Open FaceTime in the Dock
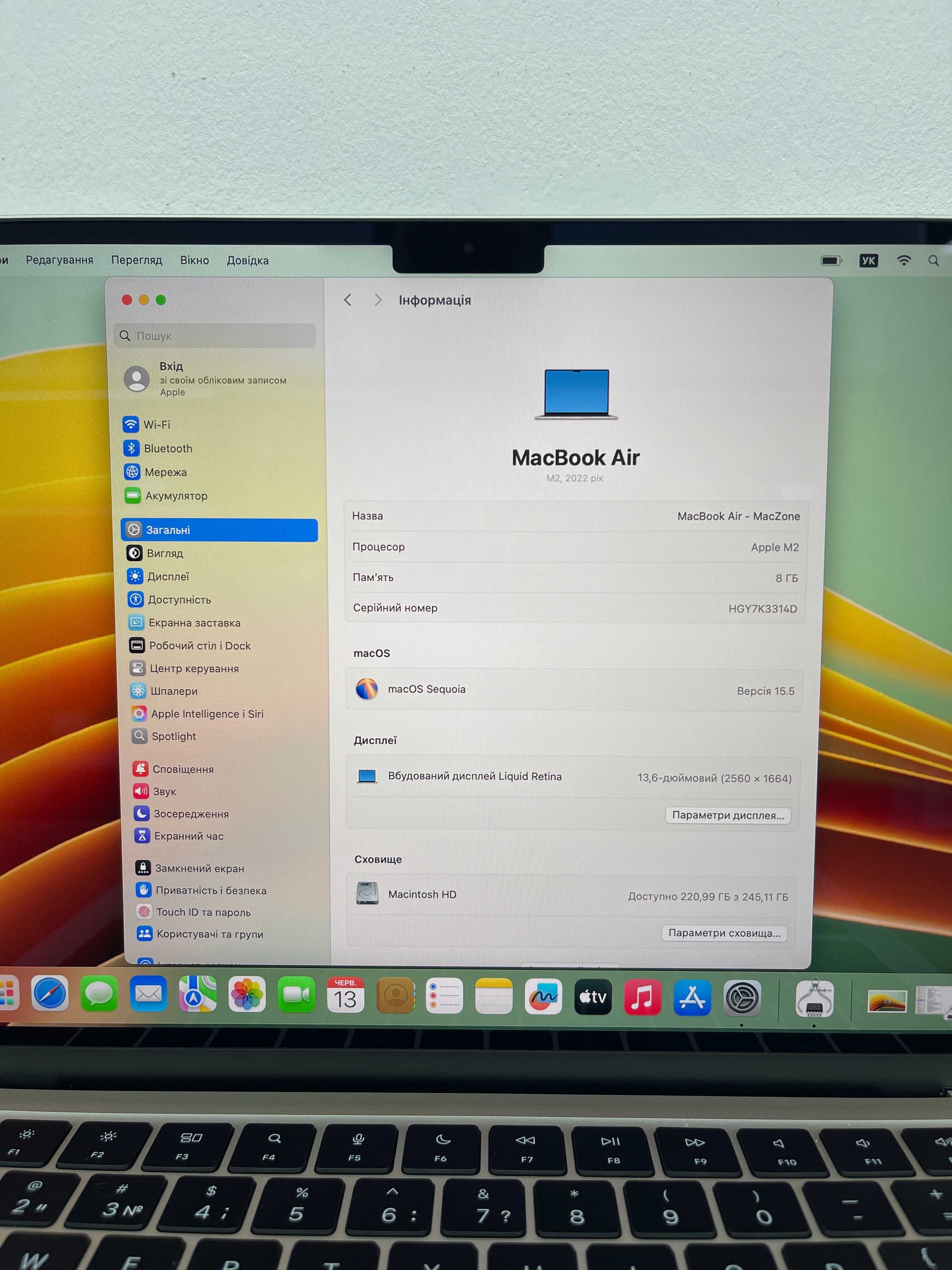The width and height of the screenshot is (952, 1270). [x=297, y=995]
